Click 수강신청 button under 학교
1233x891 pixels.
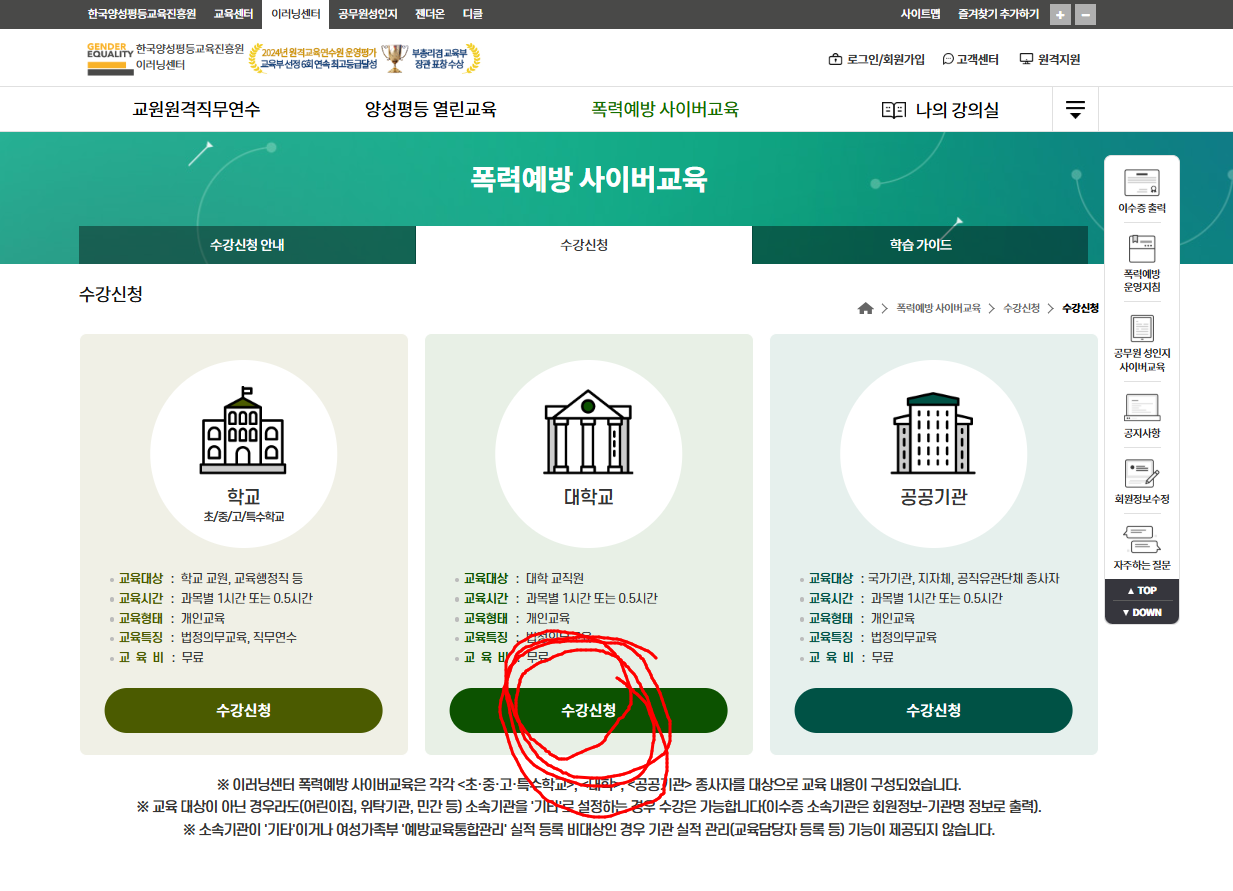point(243,710)
